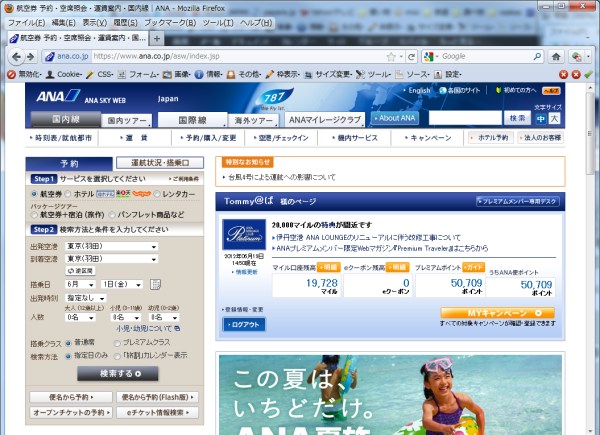The width and height of the screenshot is (600, 435).
Task: Open the 小児 passenger count dropdown
Action: [x=126, y=317]
